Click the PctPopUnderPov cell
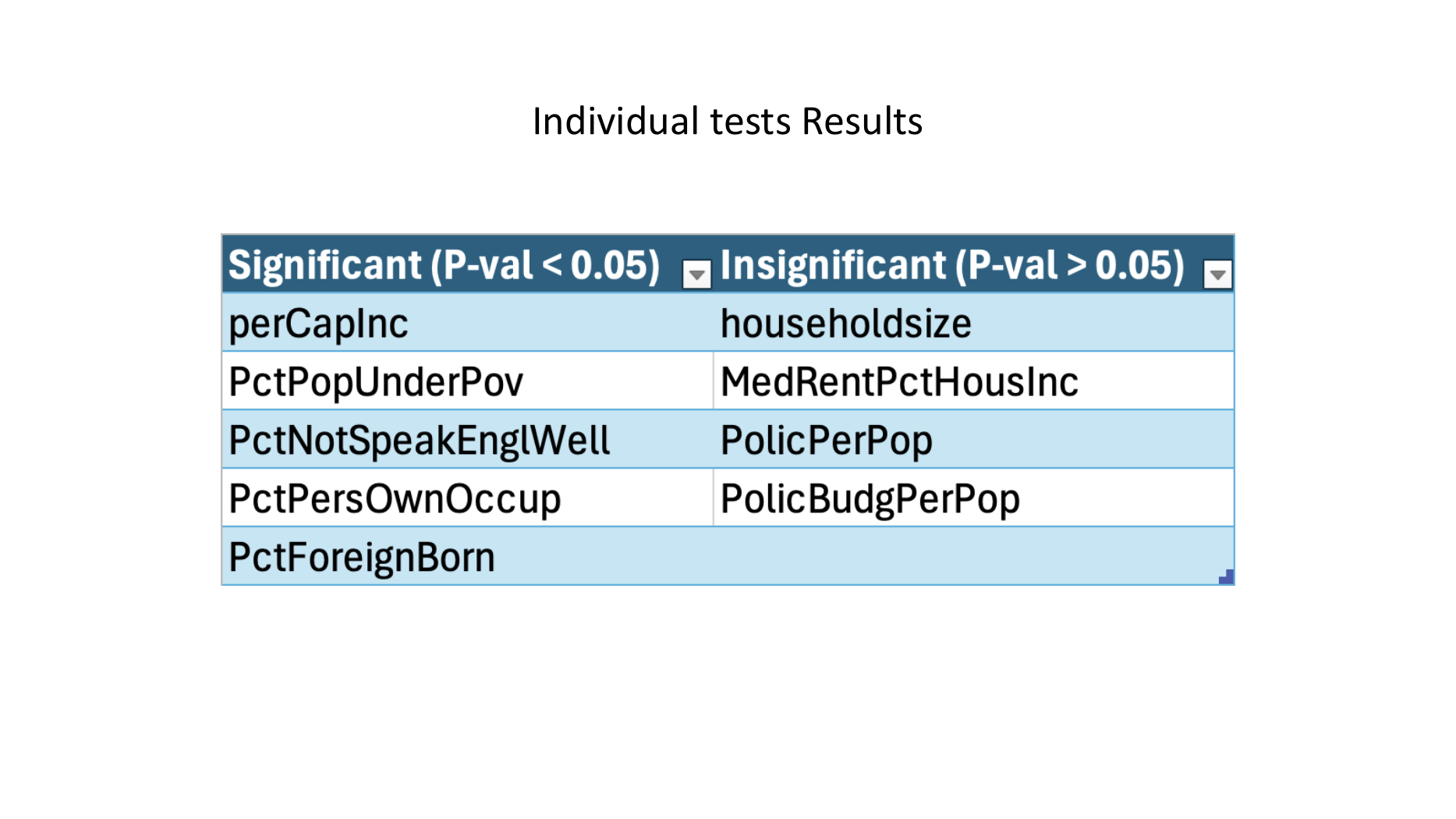Viewport: 1456px width, 819px height. (468, 381)
